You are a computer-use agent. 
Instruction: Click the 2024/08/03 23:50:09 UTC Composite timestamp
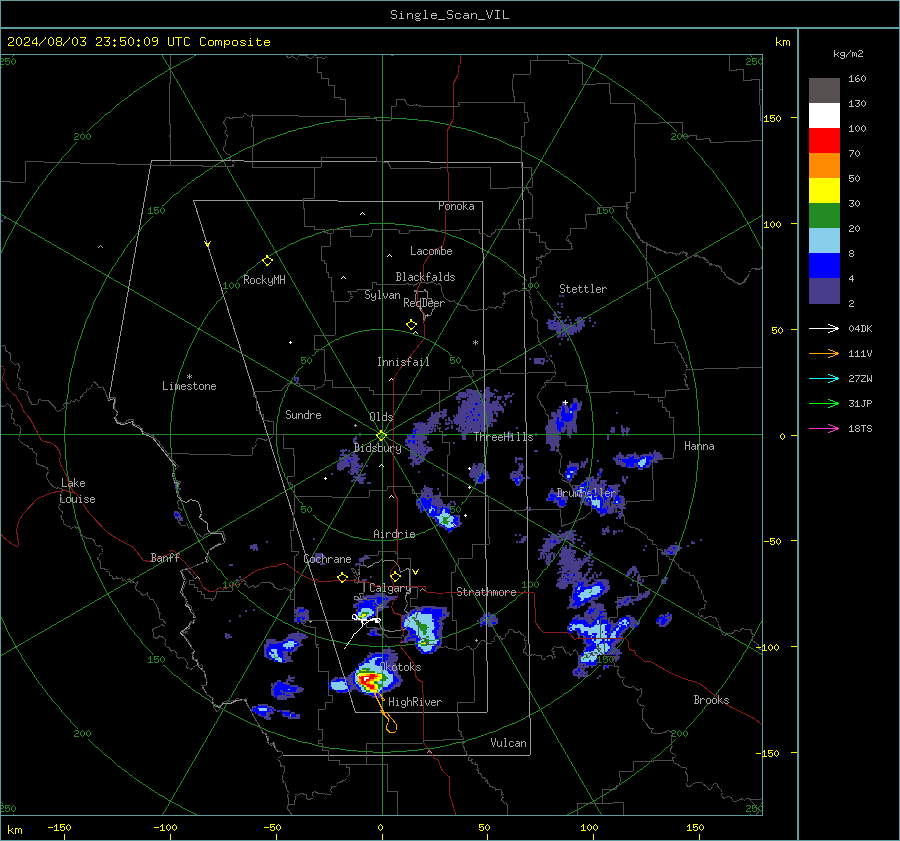tap(138, 42)
